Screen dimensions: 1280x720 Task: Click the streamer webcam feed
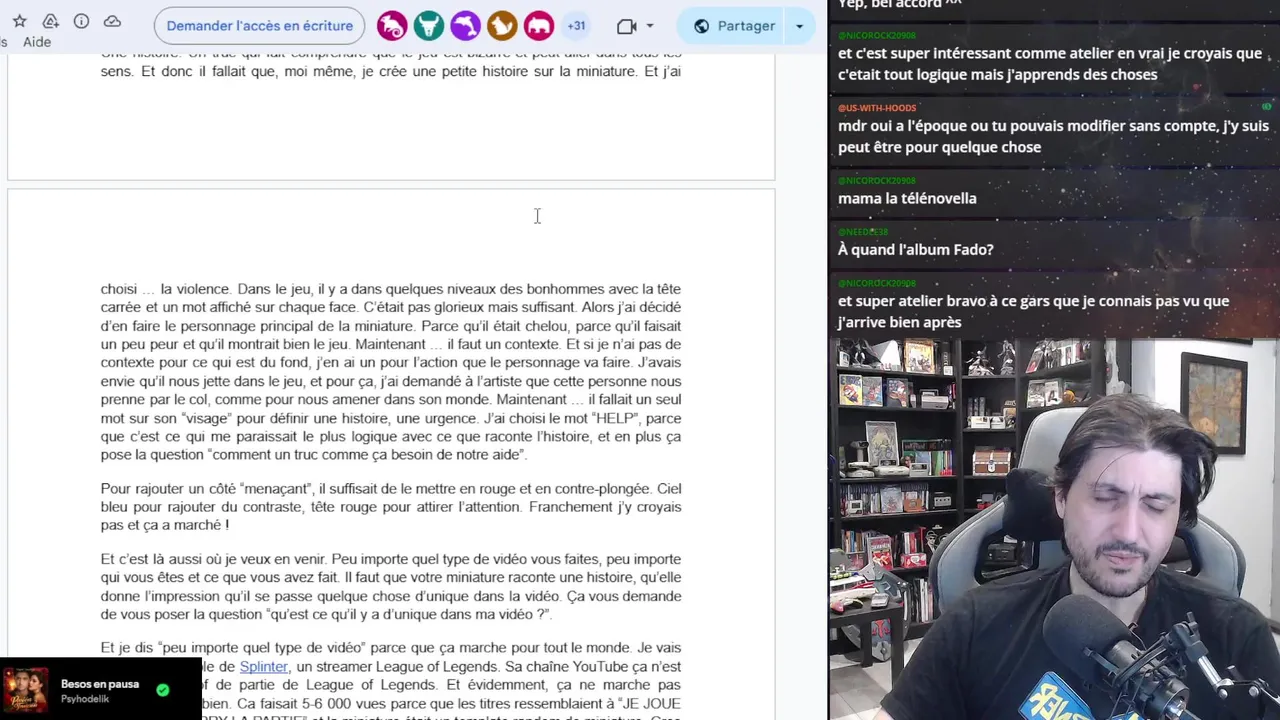(x=1054, y=529)
